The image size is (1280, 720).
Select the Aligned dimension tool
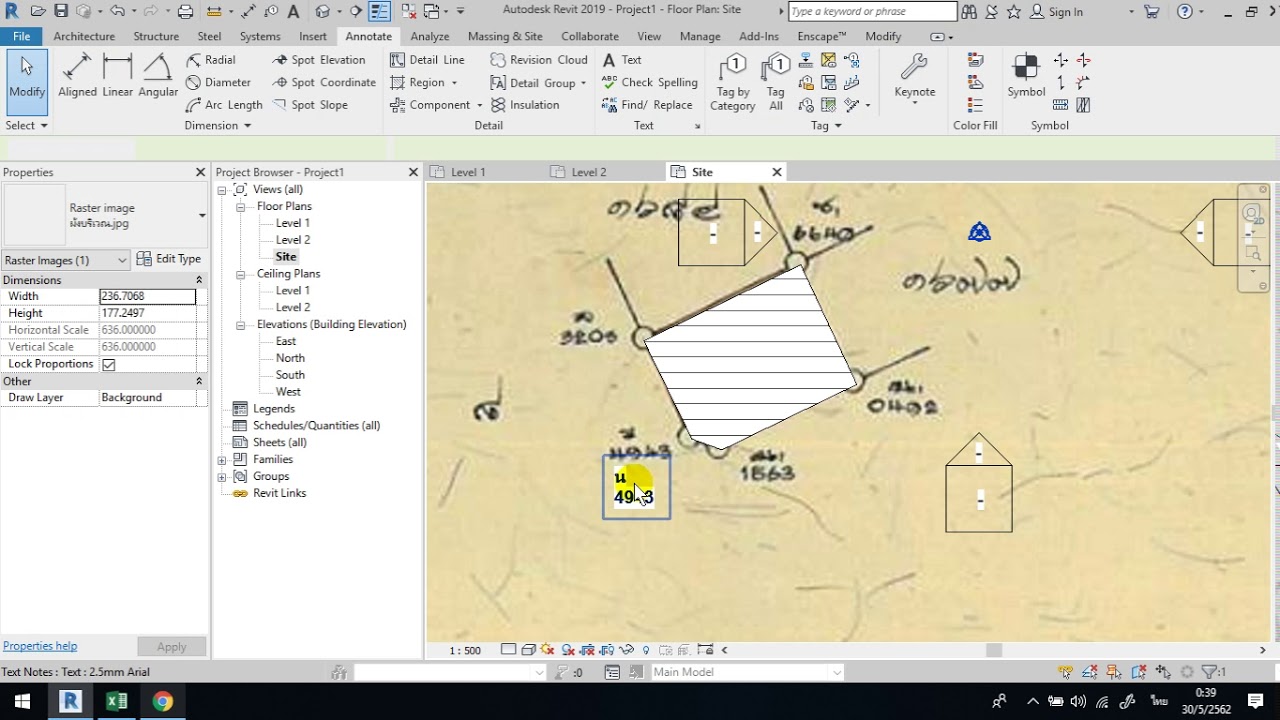(77, 76)
